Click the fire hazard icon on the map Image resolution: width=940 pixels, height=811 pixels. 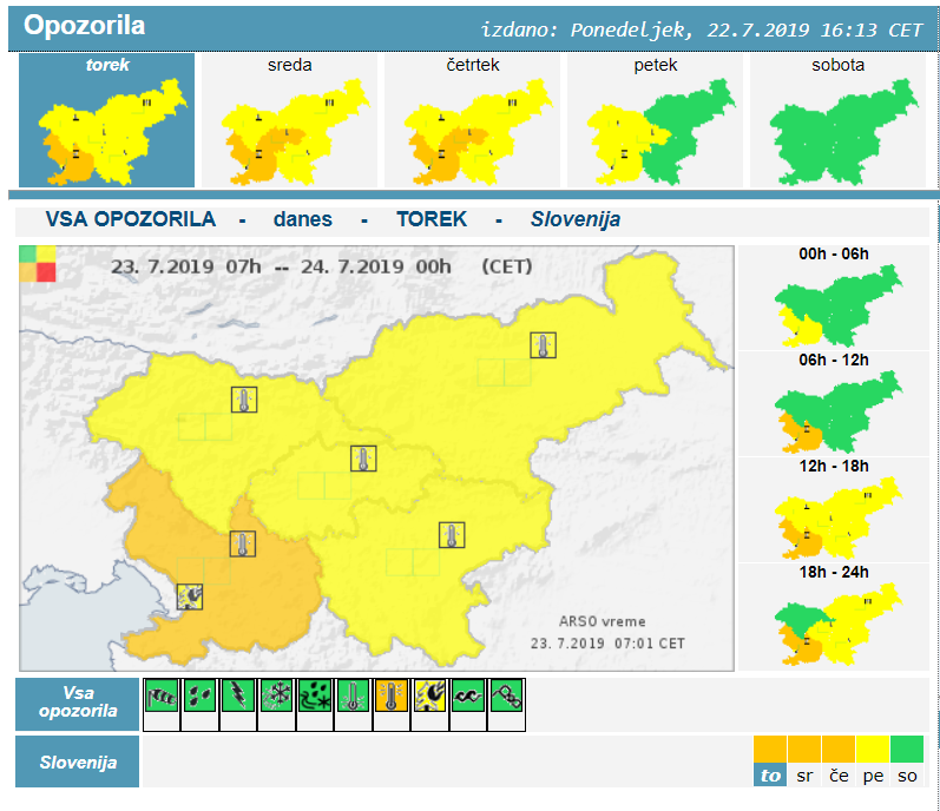click(189, 597)
